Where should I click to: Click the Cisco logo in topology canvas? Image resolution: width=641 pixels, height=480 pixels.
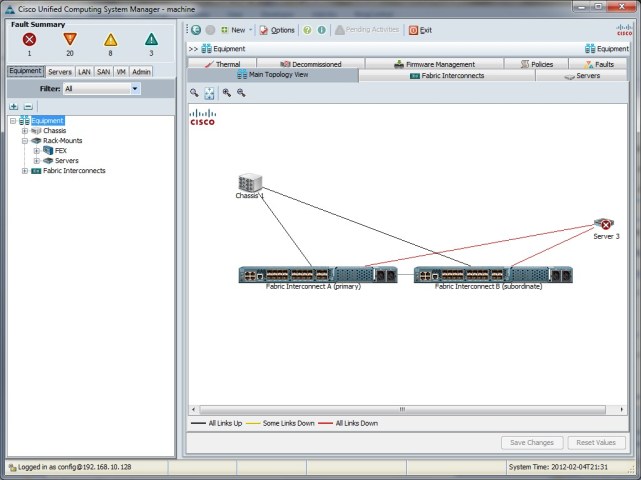pos(203,117)
